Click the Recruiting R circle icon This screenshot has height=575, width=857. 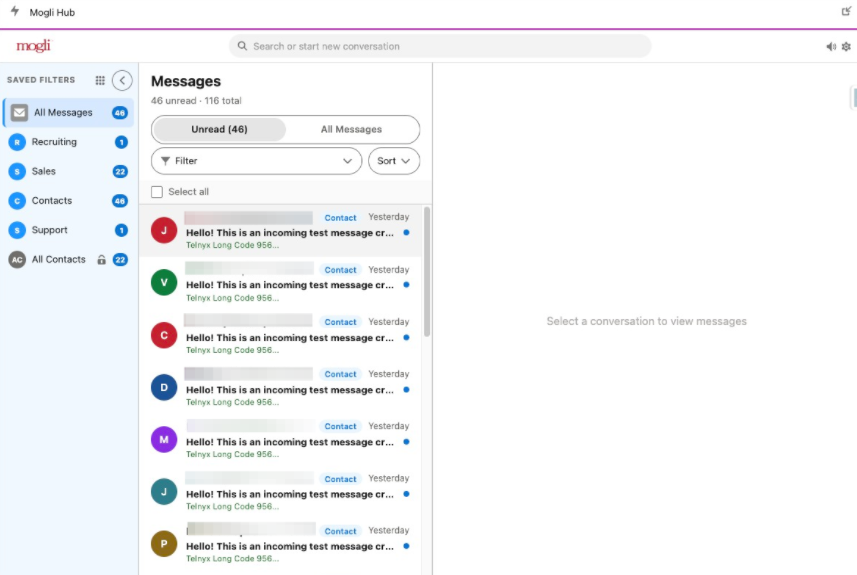pos(17,142)
